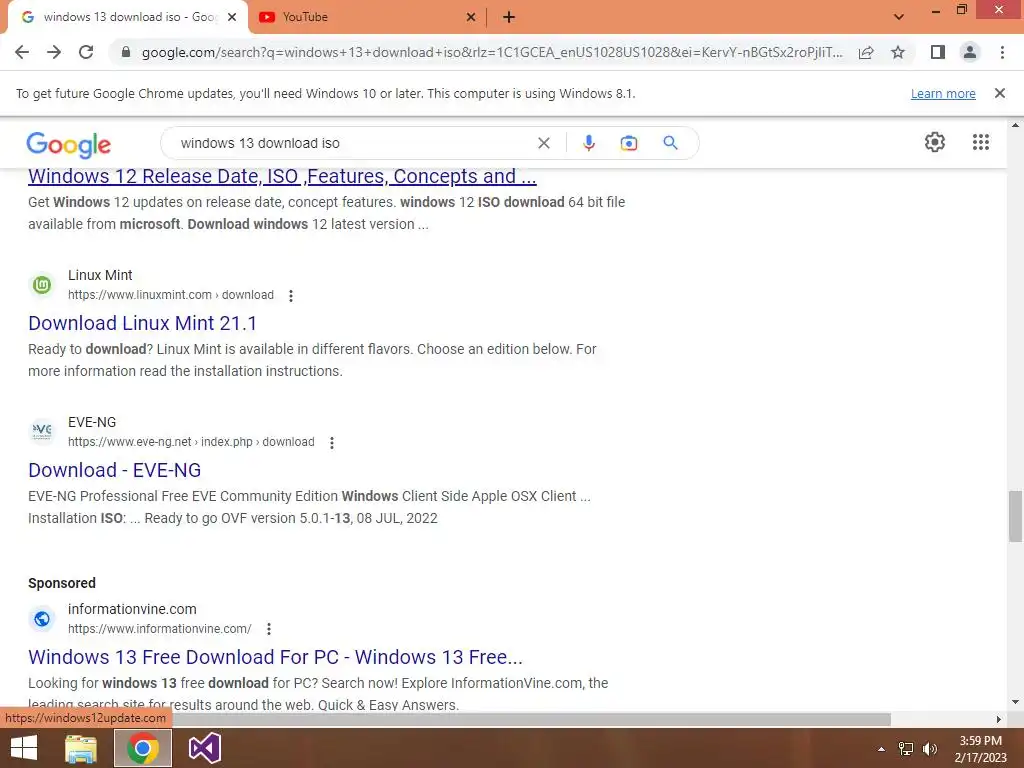Click the vertical scrollbar thumb

(x=1016, y=516)
